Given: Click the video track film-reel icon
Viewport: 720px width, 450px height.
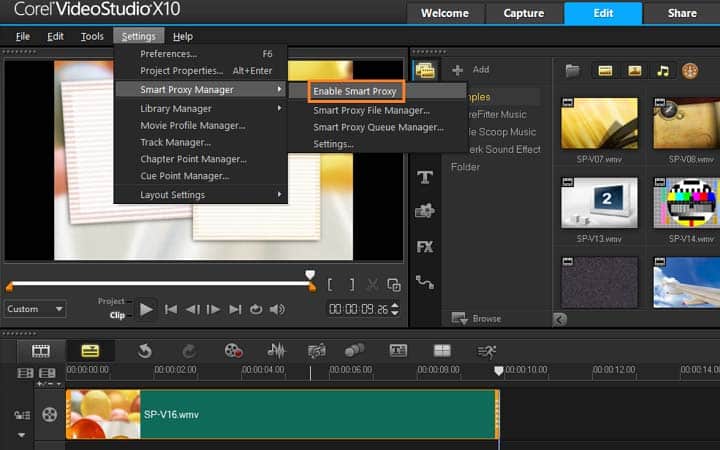Looking at the screenshot, I should [50, 415].
